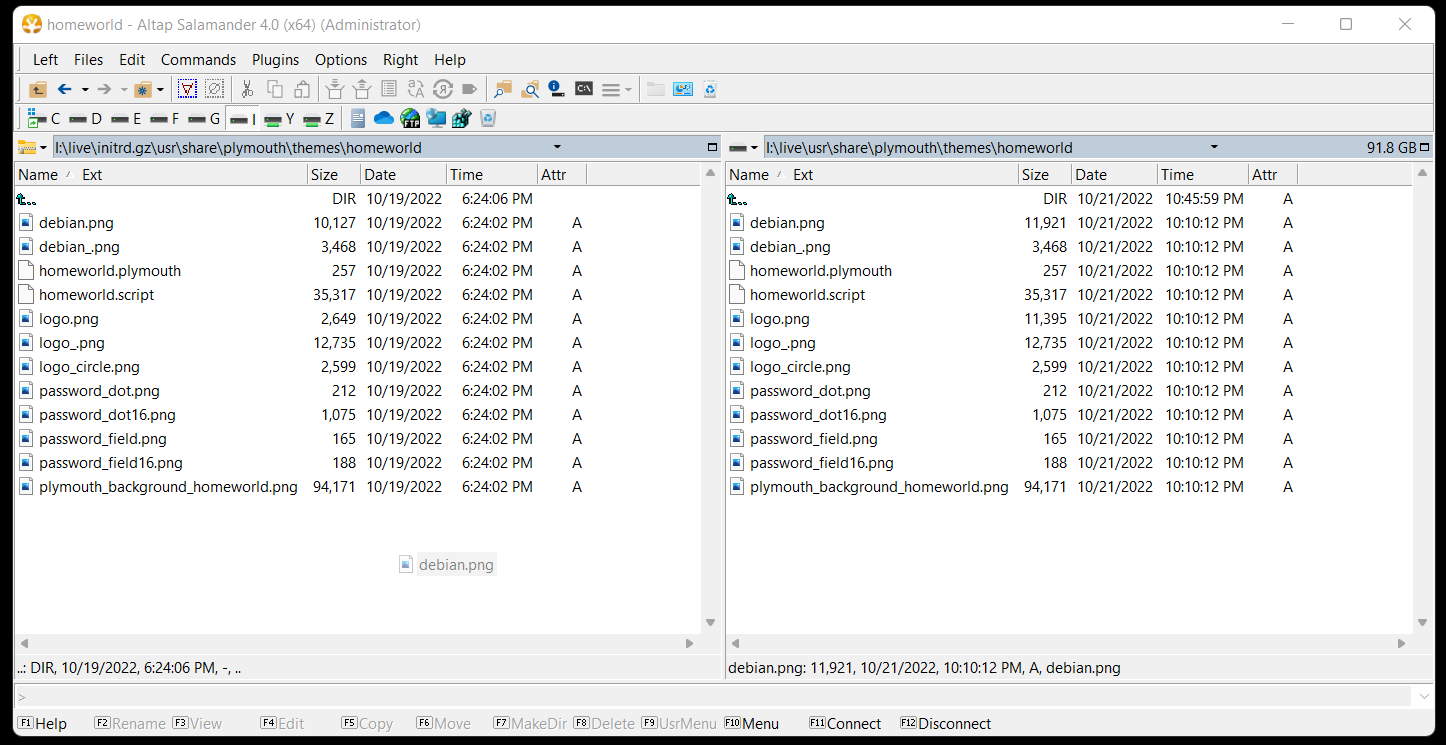
Task: Open the command shell icon
Action: pos(584,89)
